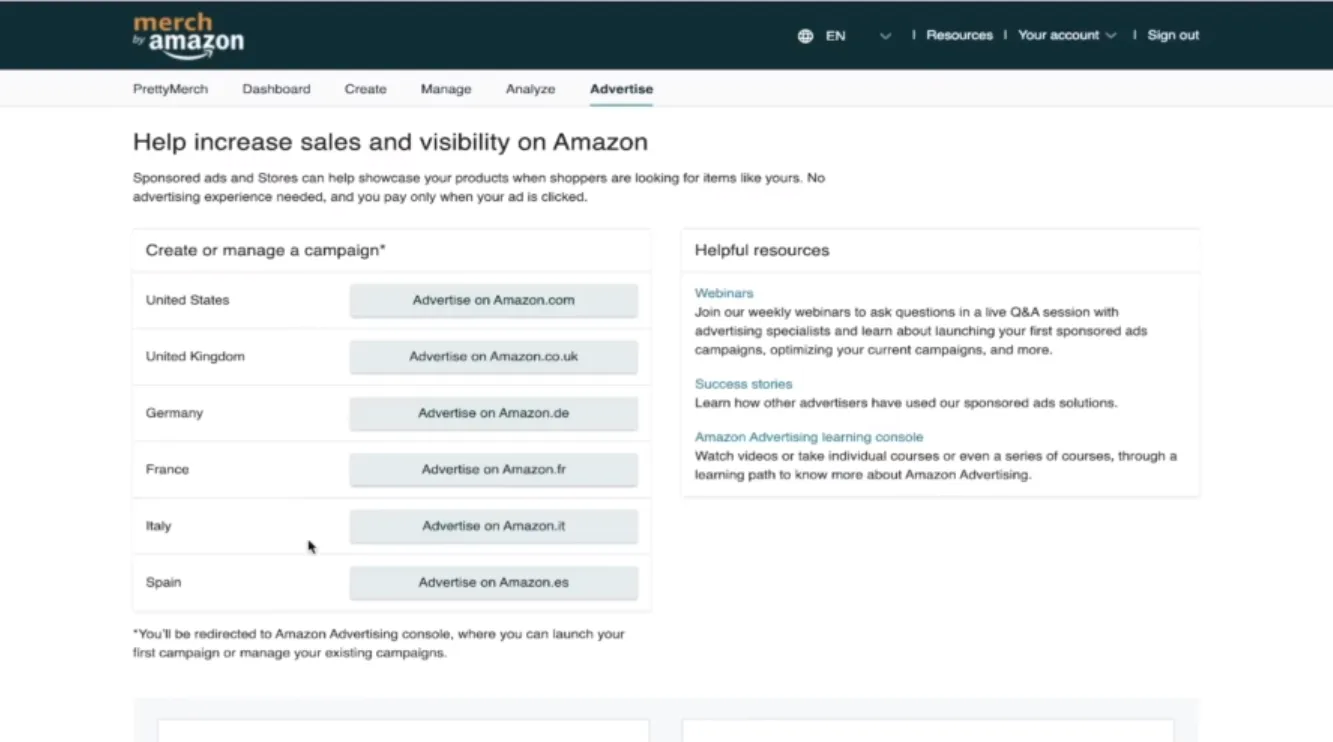1333x742 pixels.
Task: Click the Merch by Amazon logo
Action: tap(188, 34)
